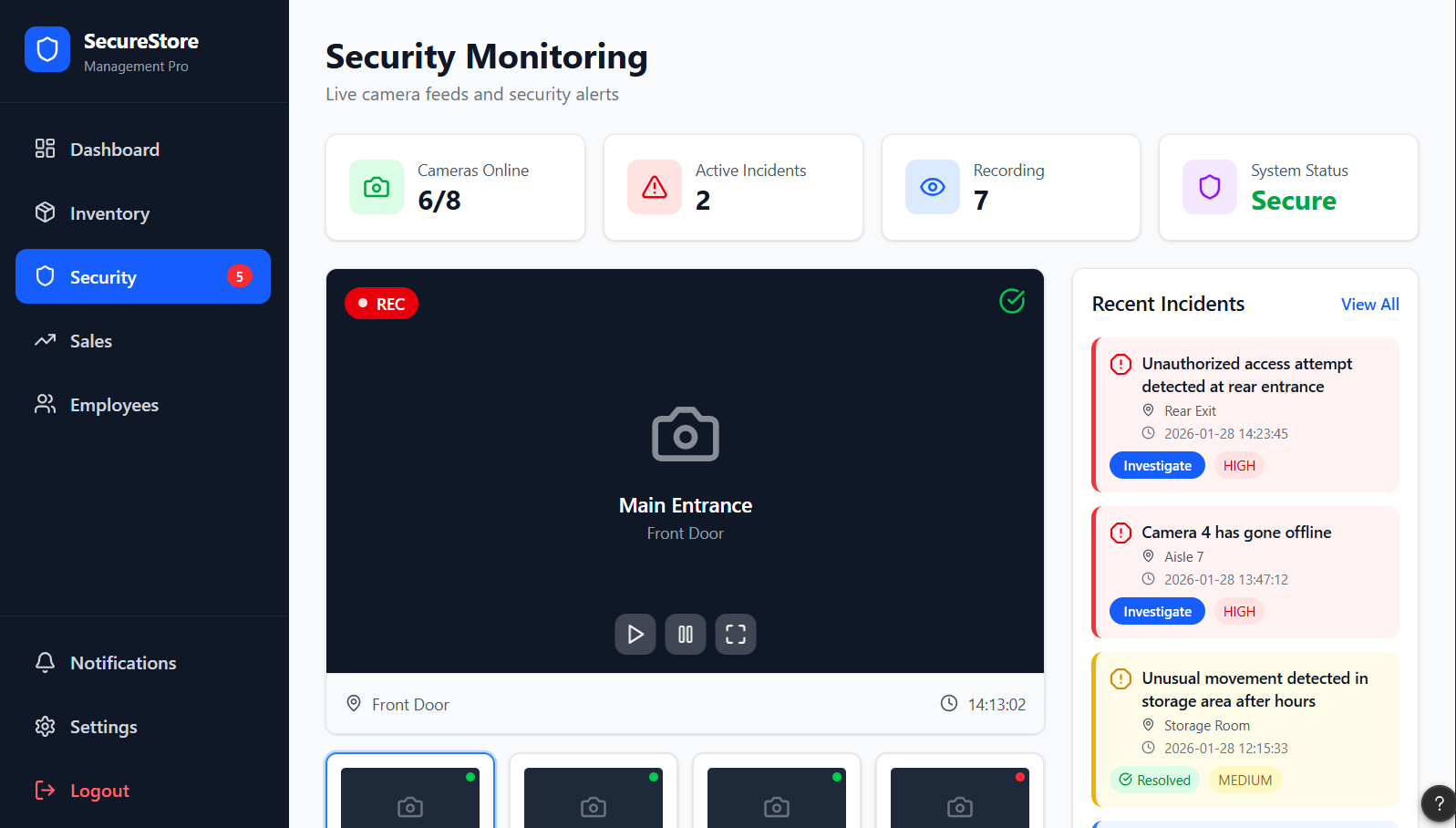Select the first camera thumbnail

(x=410, y=791)
